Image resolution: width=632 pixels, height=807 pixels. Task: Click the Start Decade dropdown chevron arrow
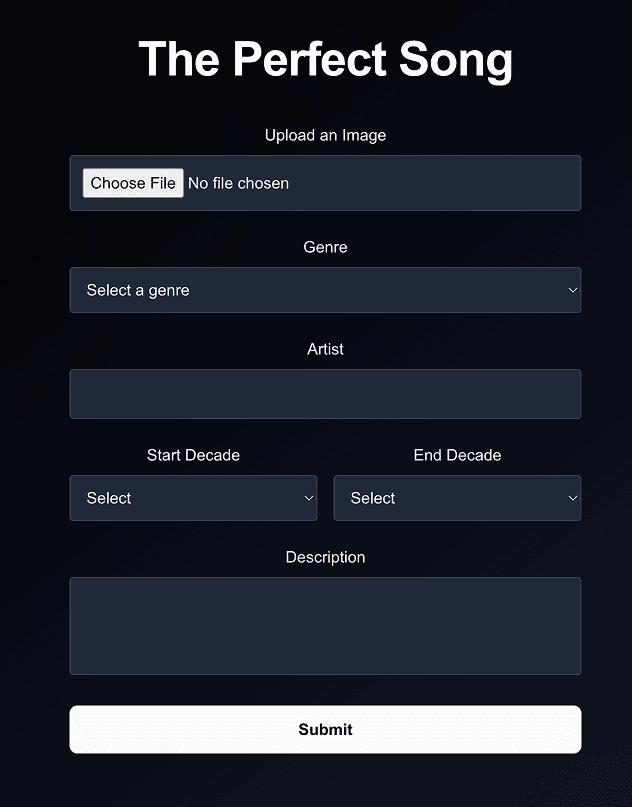point(309,498)
